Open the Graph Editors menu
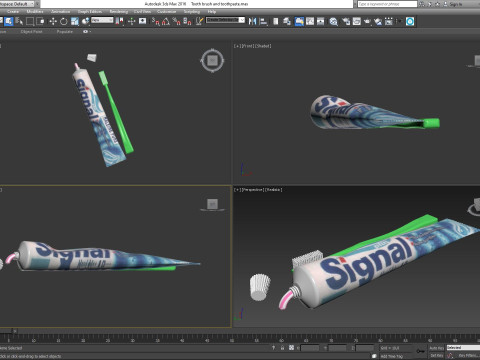This screenshot has width=480, height=360. coord(90,12)
